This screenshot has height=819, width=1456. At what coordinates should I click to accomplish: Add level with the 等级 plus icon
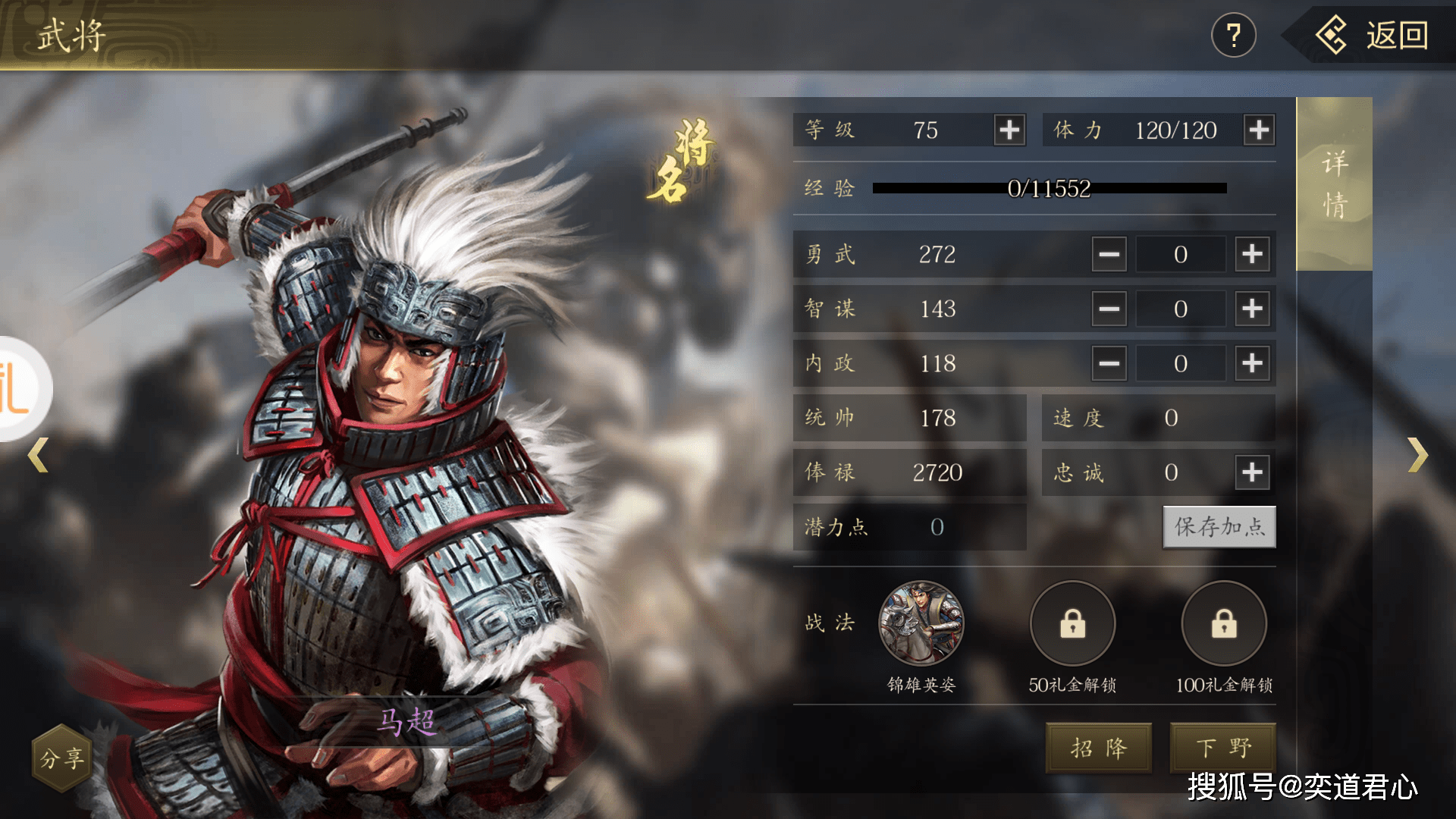click(x=1009, y=130)
